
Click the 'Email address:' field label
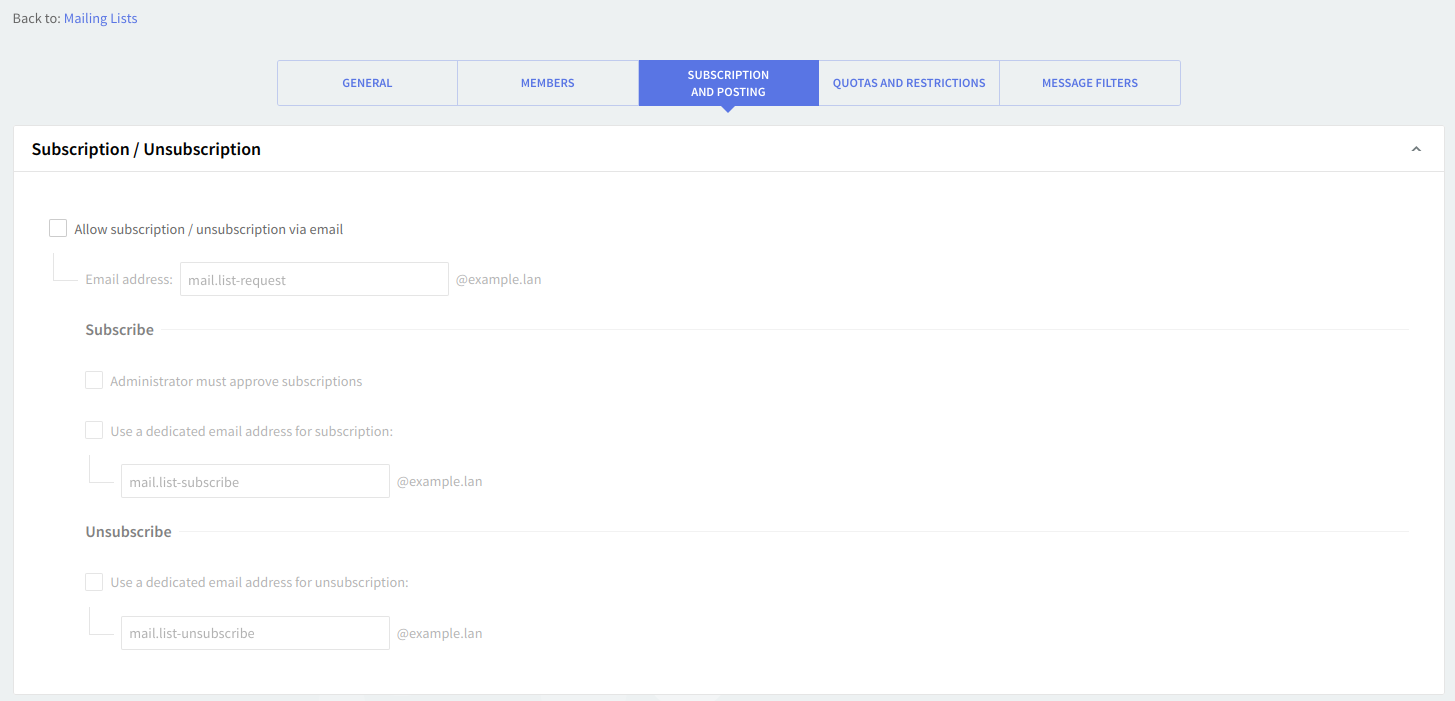tap(129, 280)
